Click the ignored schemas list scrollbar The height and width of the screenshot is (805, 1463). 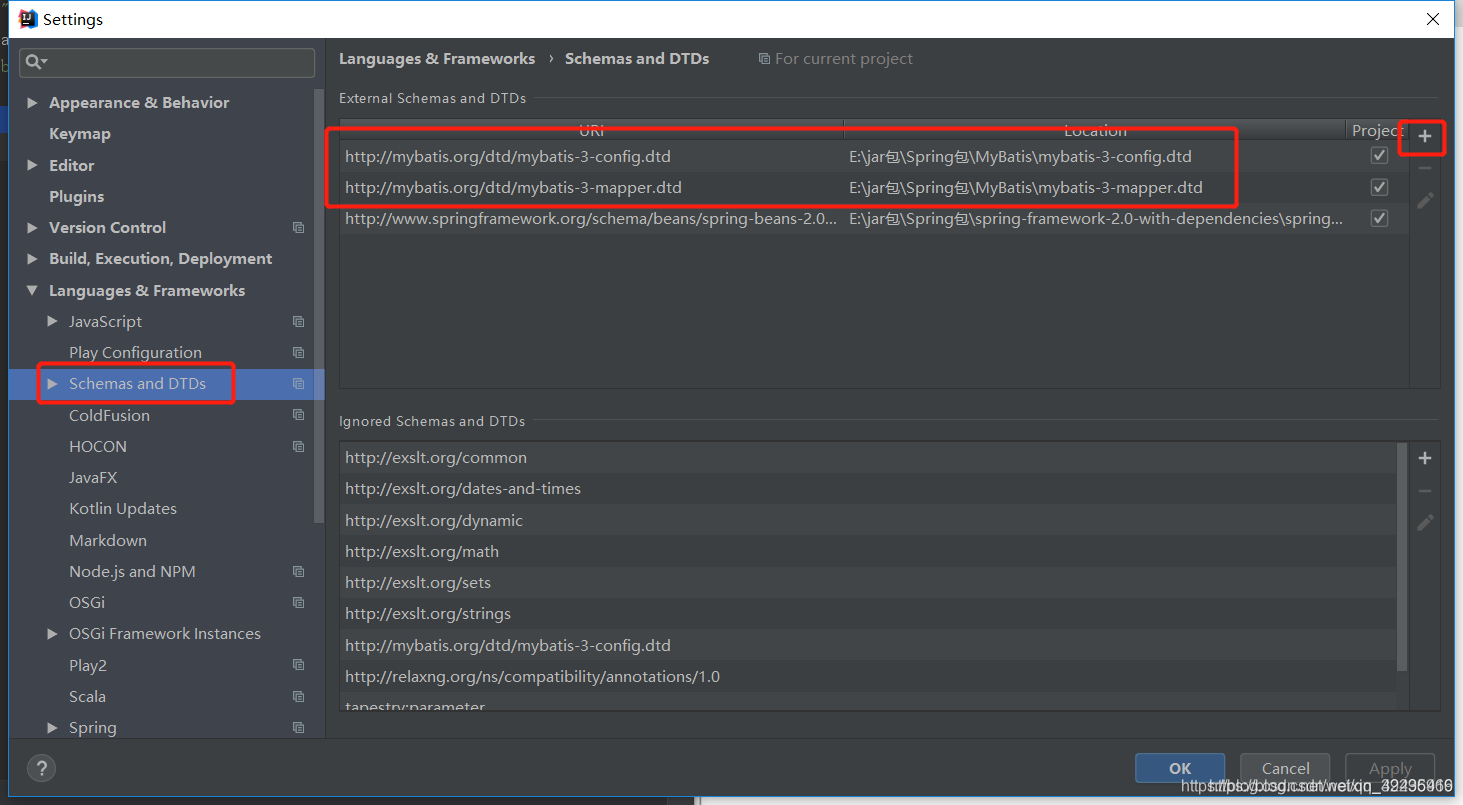(x=1402, y=557)
